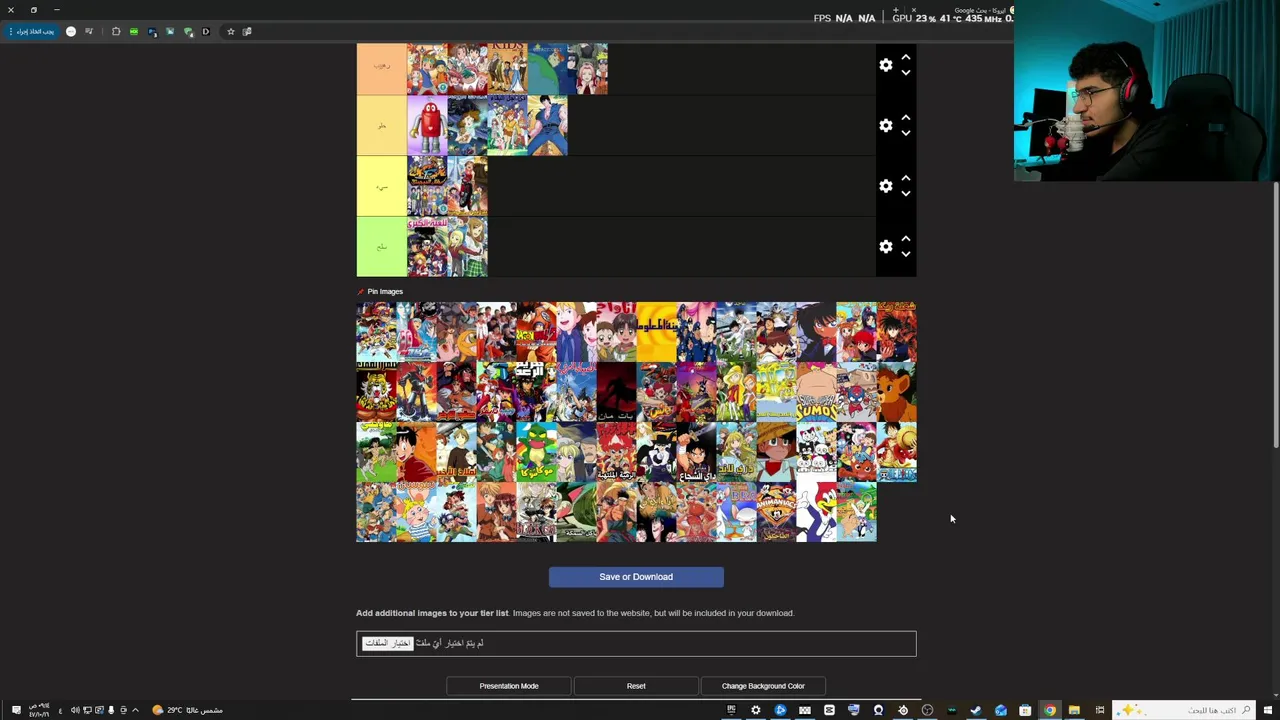Click the microphone tray icon
1280x720 pixels.
[111, 710]
